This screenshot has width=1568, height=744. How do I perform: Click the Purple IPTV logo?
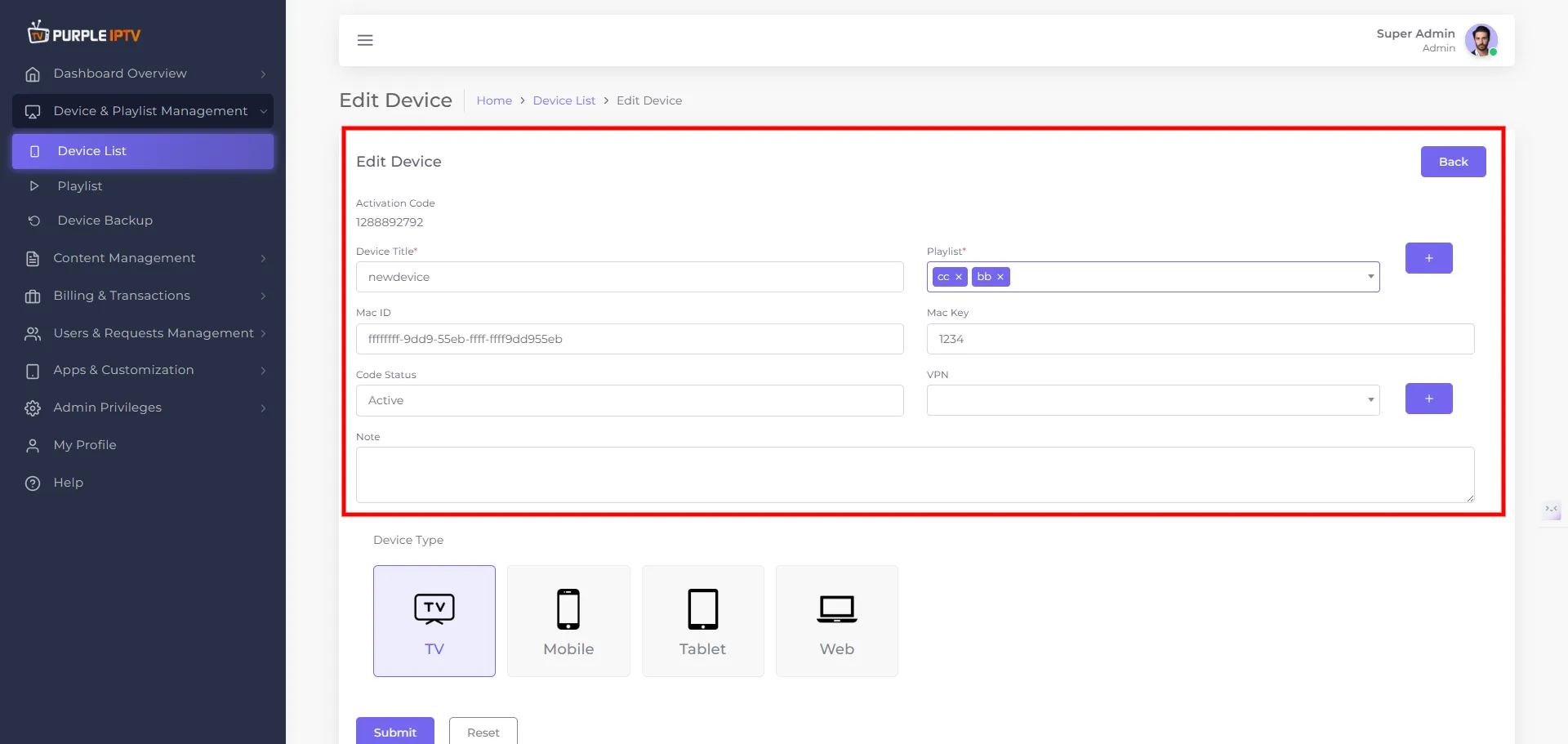pyautogui.click(x=84, y=33)
